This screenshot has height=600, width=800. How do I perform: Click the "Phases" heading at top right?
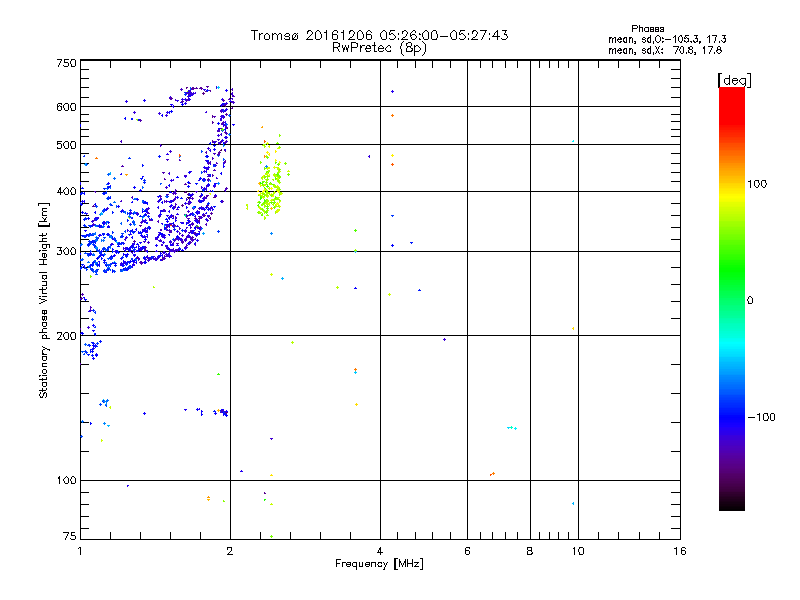(647, 29)
